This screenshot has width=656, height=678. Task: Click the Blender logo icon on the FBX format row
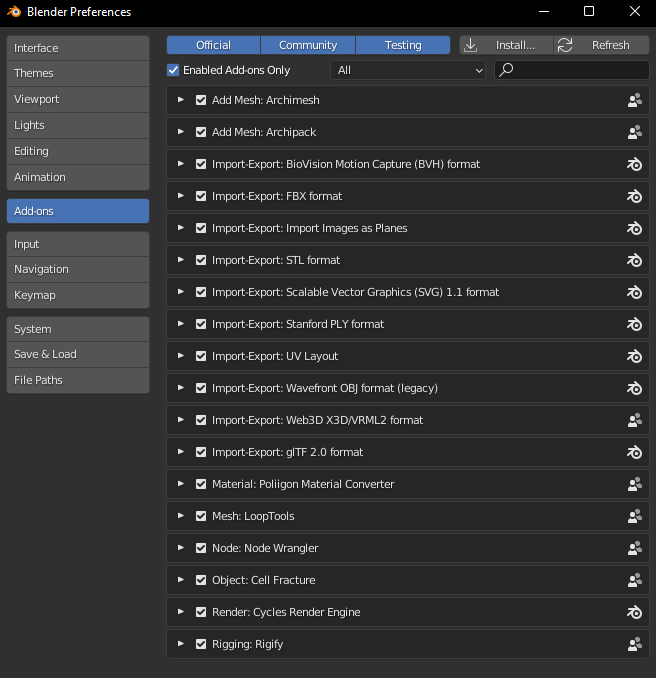pyautogui.click(x=634, y=196)
